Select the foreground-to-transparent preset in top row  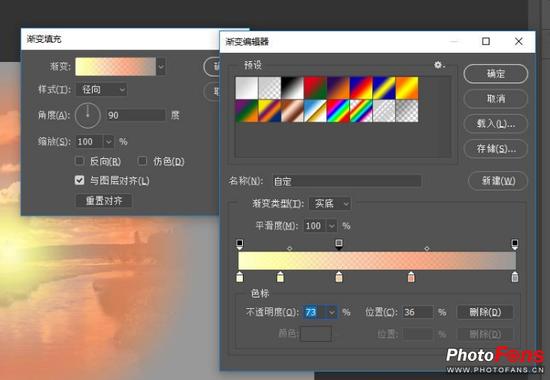(x=269, y=88)
